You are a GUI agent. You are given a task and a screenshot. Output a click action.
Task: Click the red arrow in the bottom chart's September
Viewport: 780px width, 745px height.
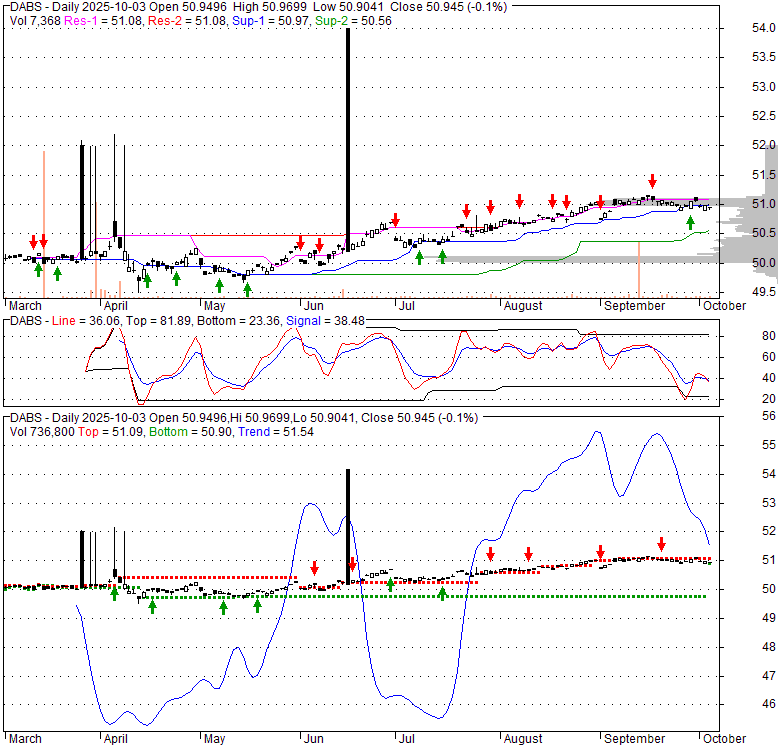click(660, 544)
